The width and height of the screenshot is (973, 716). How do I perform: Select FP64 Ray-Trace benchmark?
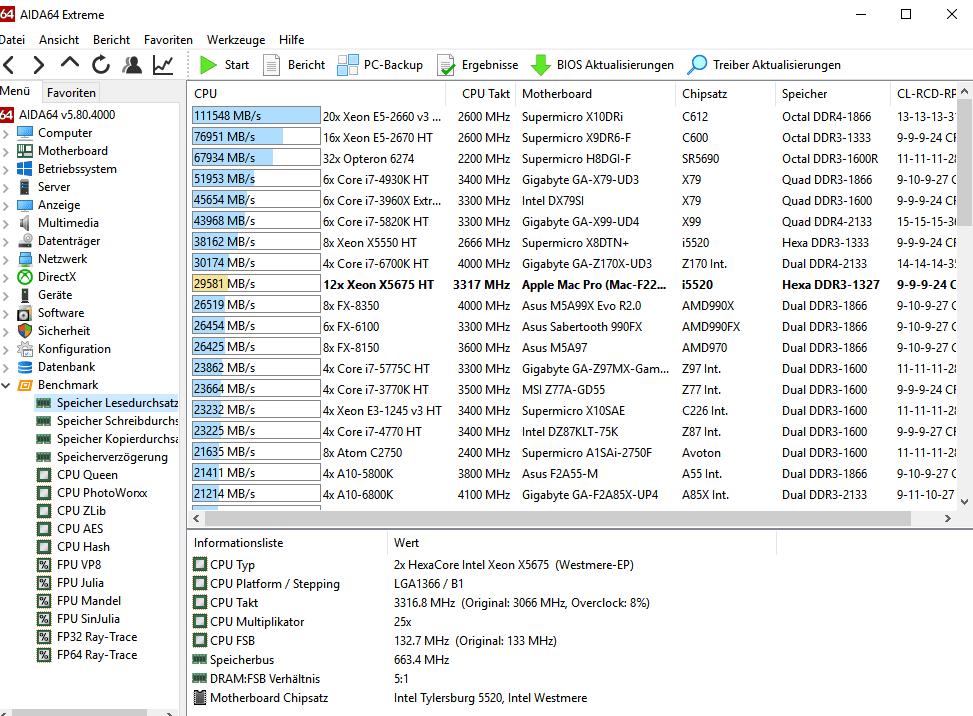pos(87,655)
